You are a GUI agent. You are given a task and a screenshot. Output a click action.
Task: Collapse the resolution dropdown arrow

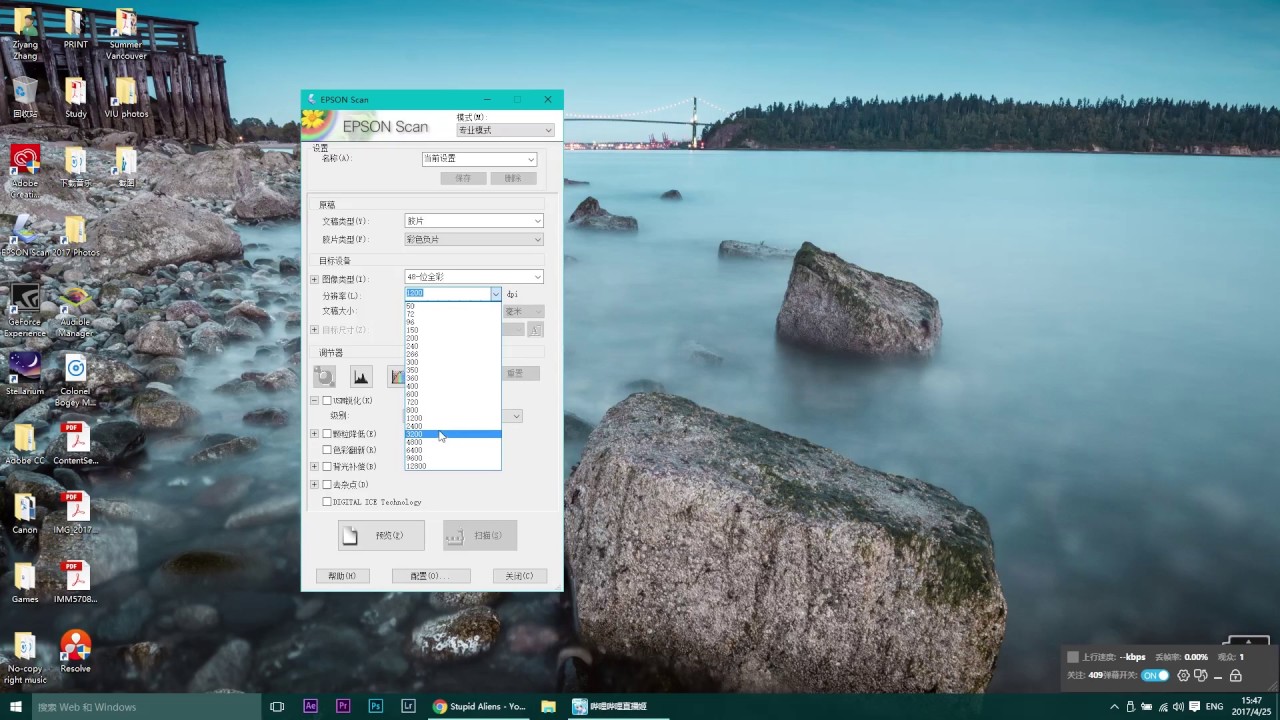495,294
